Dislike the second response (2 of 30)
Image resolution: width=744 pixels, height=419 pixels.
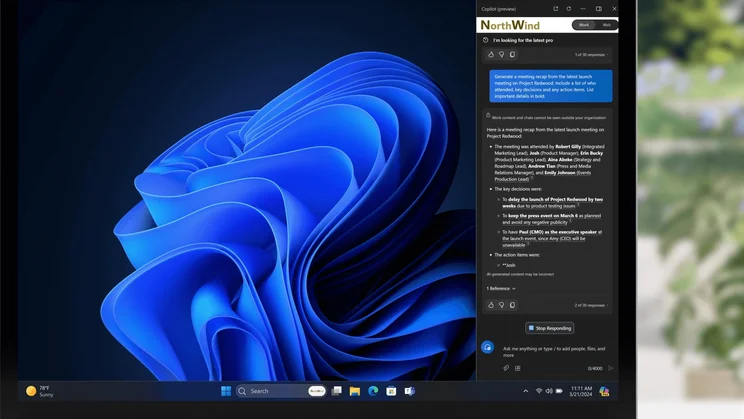[502, 305]
